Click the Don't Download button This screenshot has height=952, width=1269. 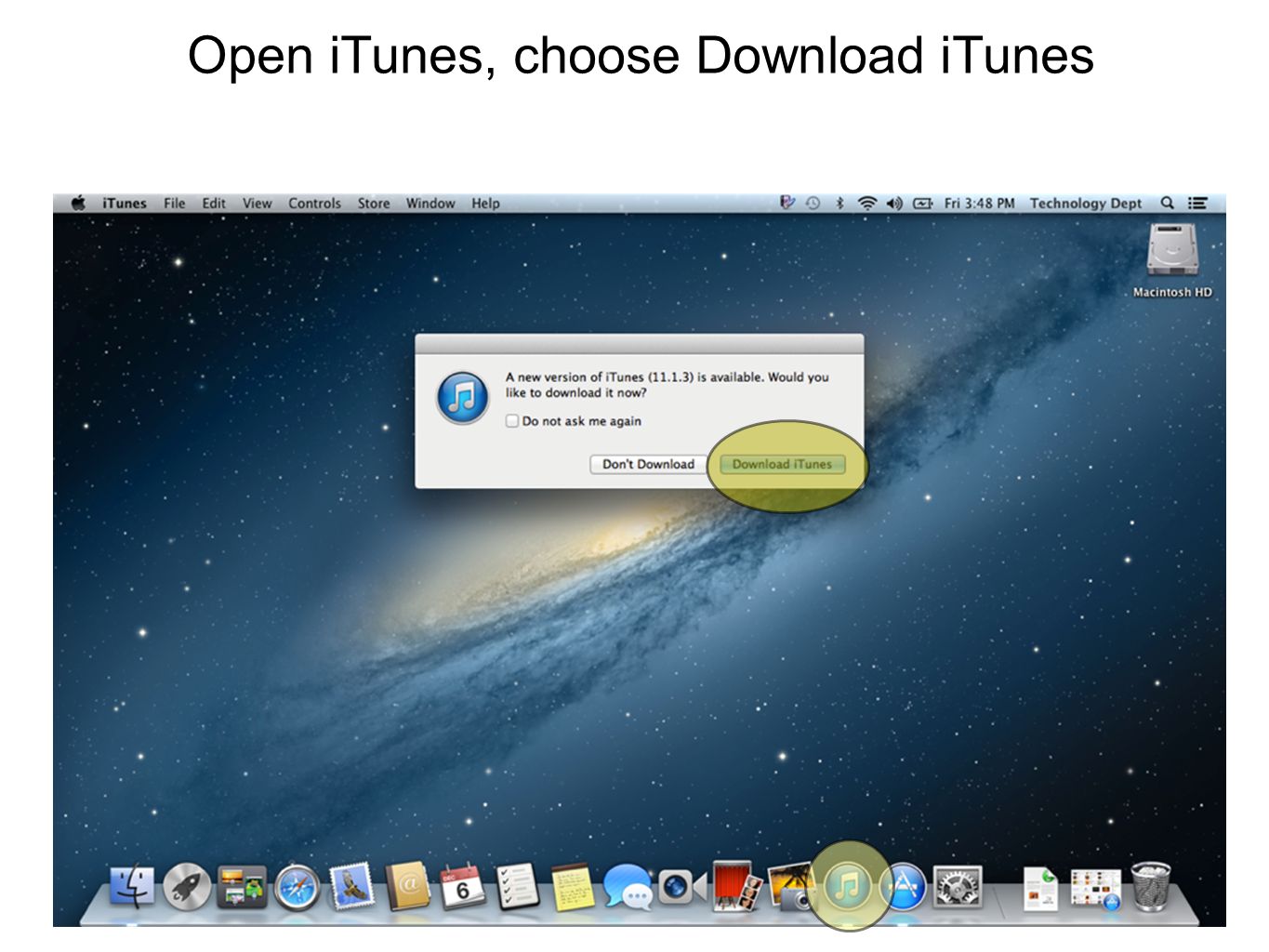648,464
